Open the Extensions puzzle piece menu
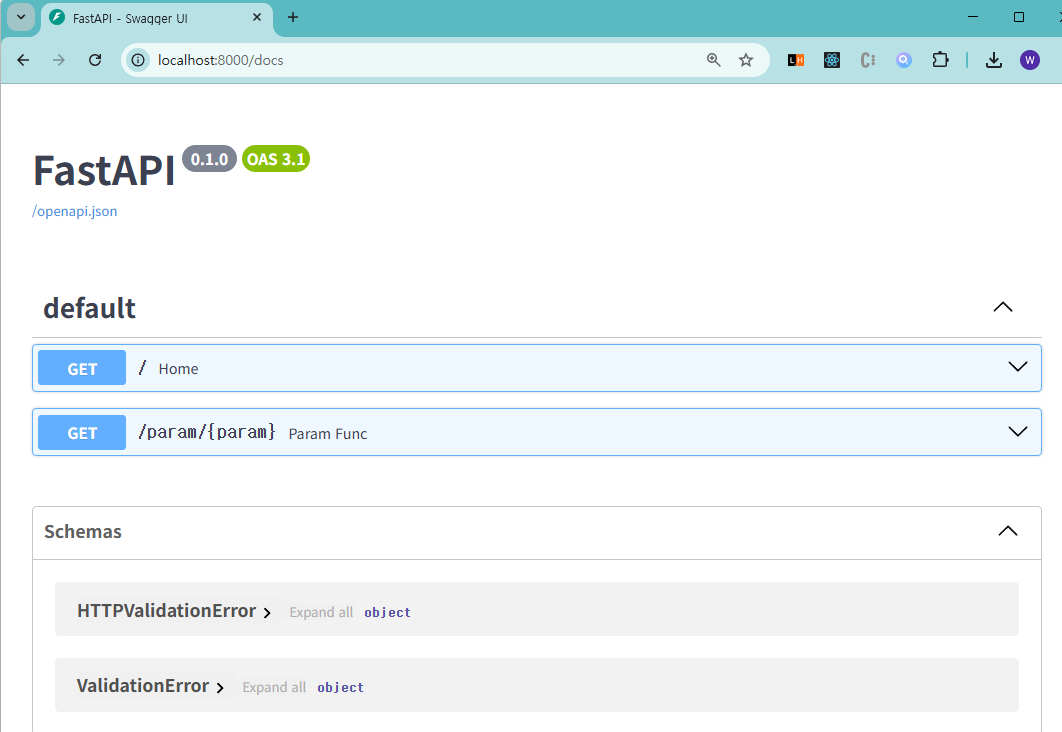The height and width of the screenshot is (732, 1062). pos(940,60)
